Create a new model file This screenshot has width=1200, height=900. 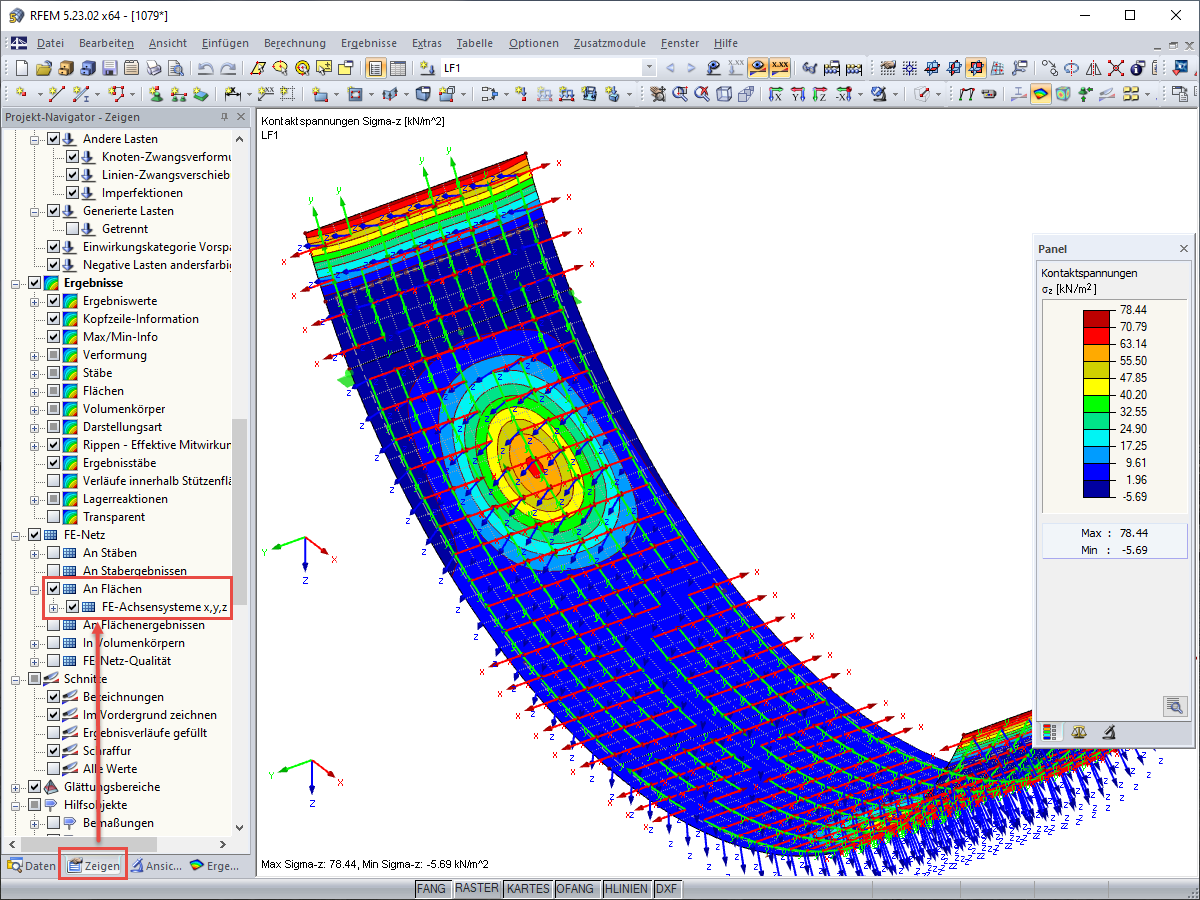click(22, 68)
